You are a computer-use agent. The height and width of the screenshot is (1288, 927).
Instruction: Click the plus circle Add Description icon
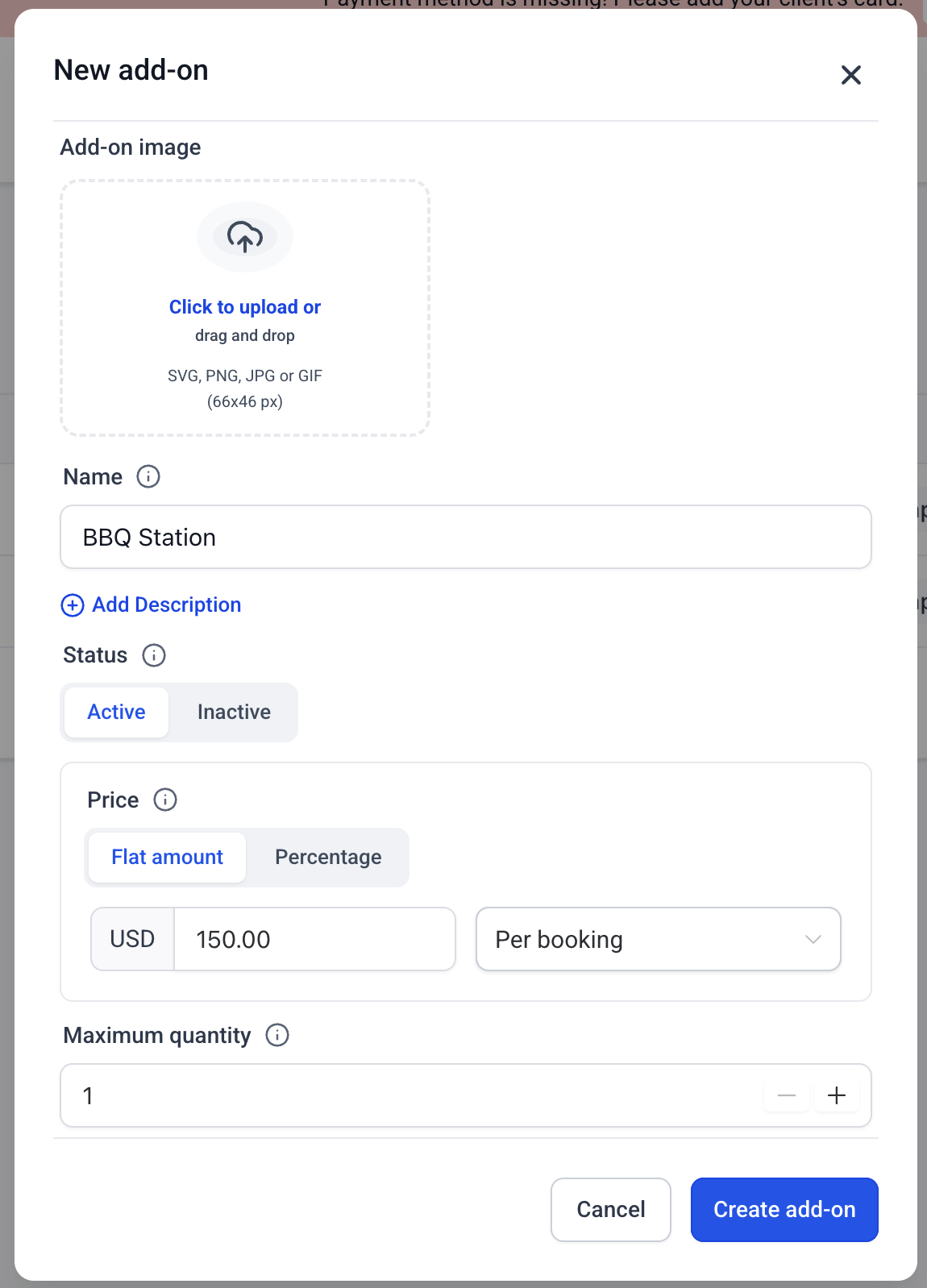click(x=73, y=605)
